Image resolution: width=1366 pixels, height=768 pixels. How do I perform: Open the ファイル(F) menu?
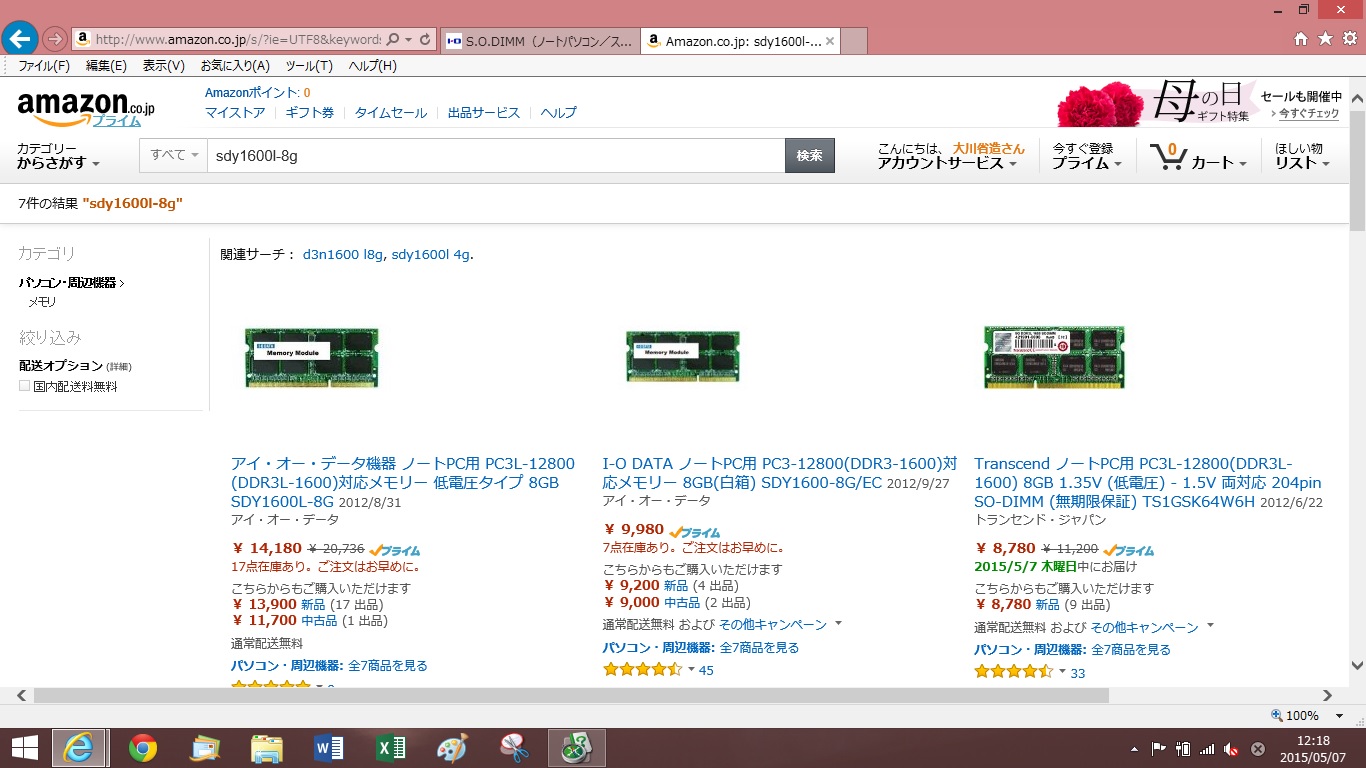pos(44,66)
